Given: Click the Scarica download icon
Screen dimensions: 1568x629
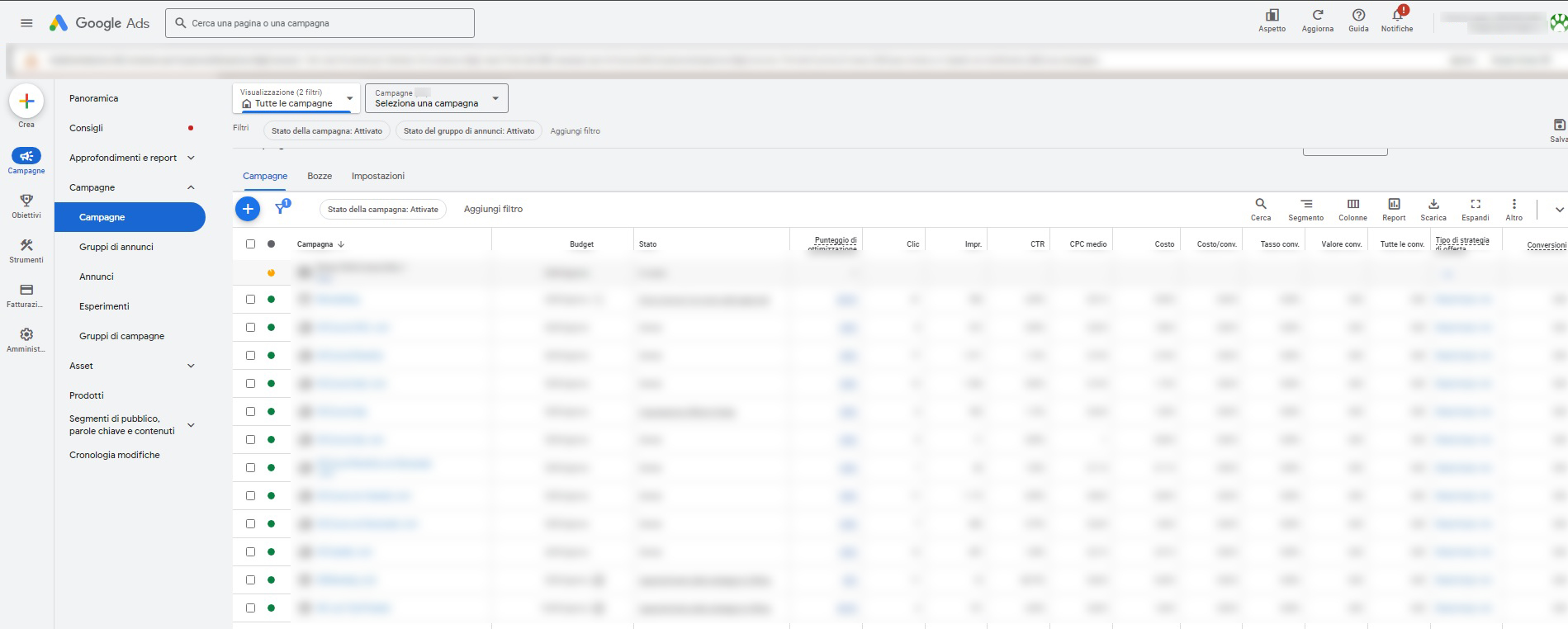Looking at the screenshot, I should (x=1433, y=204).
